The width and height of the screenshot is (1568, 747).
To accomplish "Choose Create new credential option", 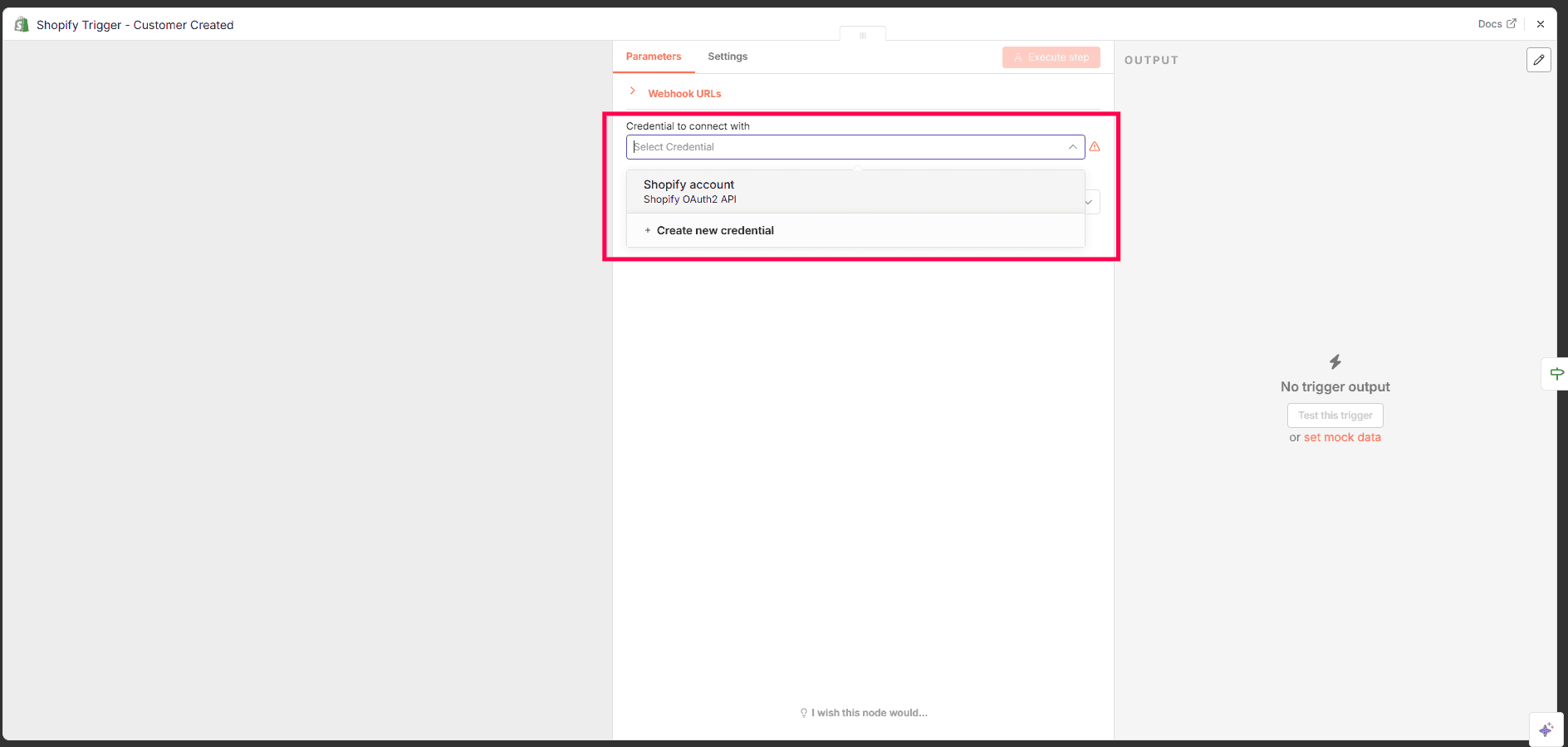I will pyautogui.click(x=714, y=231).
